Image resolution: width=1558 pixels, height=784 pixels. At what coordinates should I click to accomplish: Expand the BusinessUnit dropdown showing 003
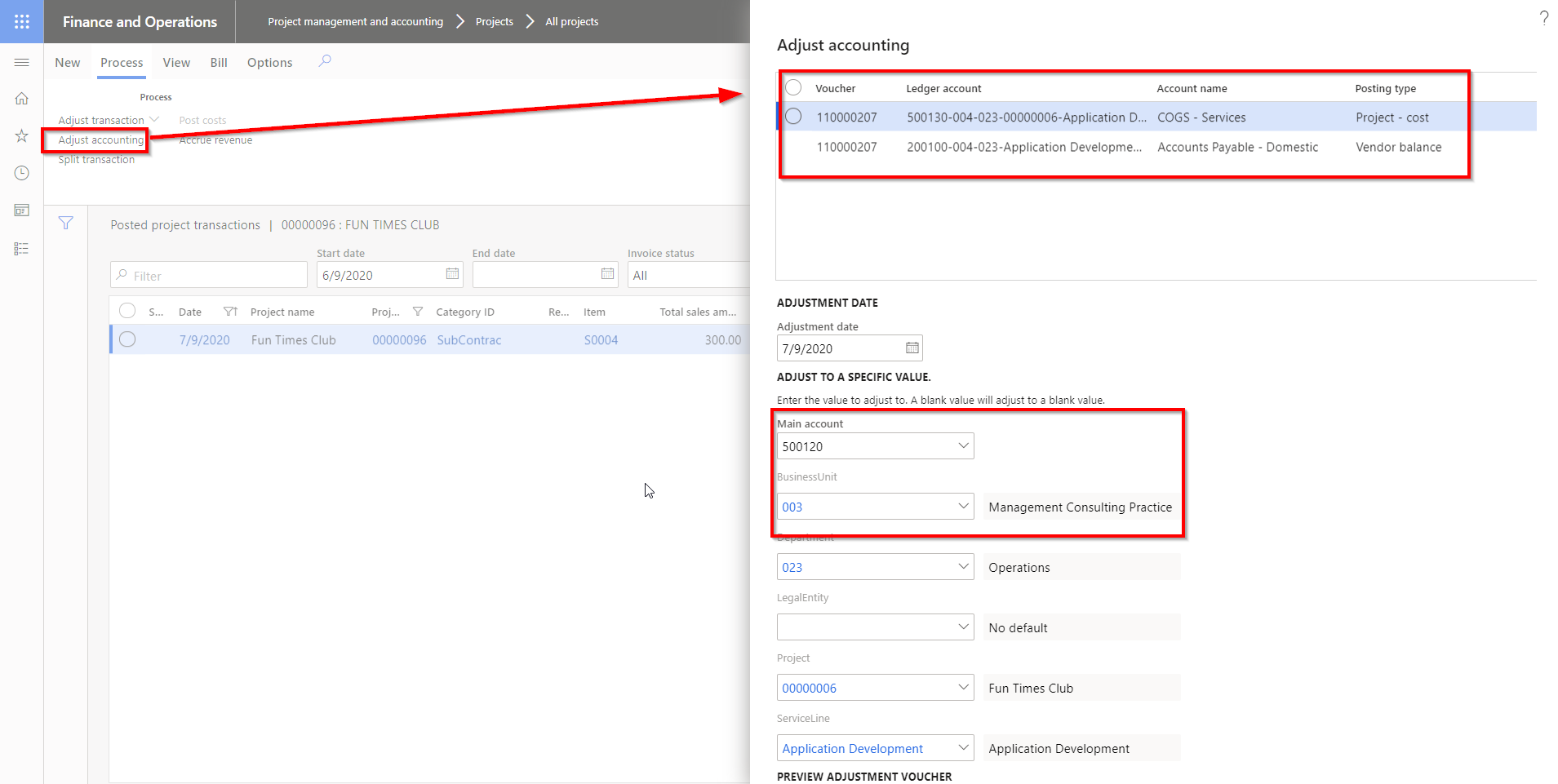(x=963, y=506)
